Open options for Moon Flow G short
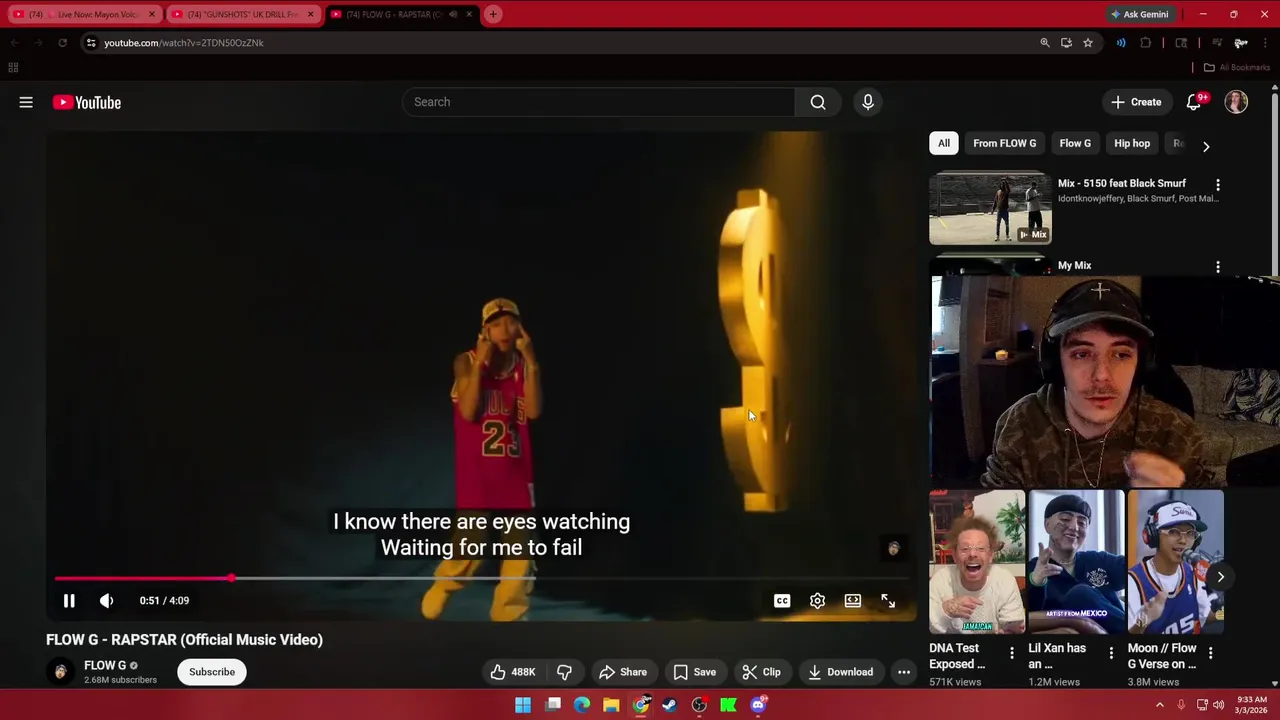Image resolution: width=1280 pixels, height=720 pixels. click(x=1210, y=653)
